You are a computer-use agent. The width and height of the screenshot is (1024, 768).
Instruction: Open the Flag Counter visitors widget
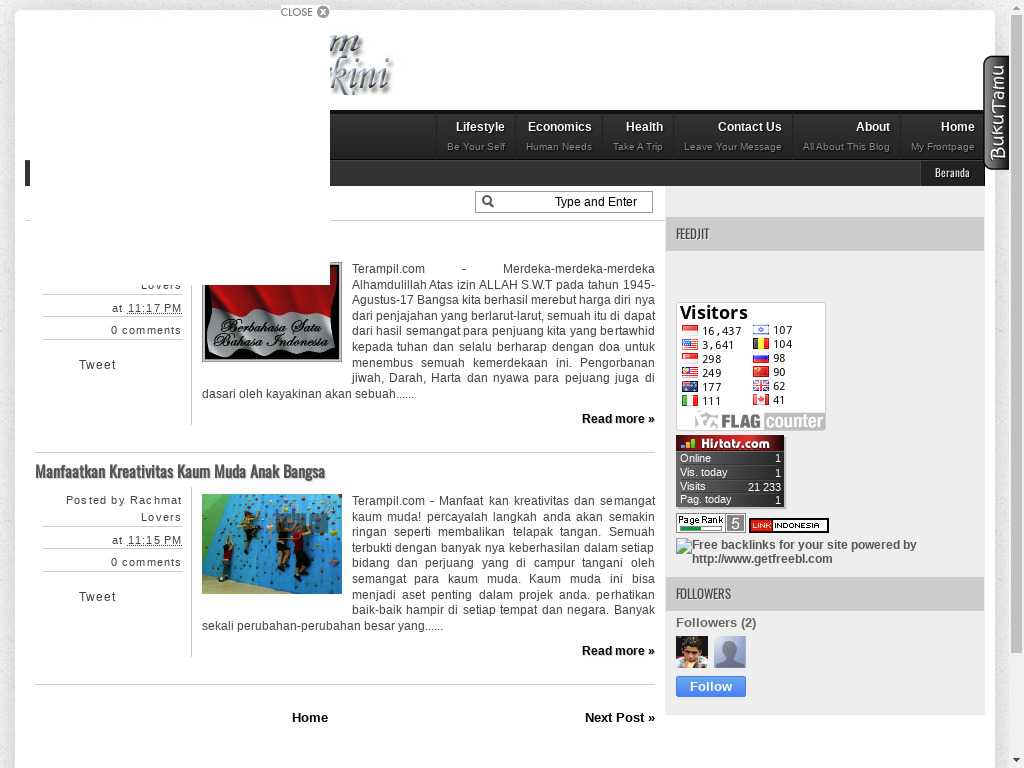click(x=751, y=367)
